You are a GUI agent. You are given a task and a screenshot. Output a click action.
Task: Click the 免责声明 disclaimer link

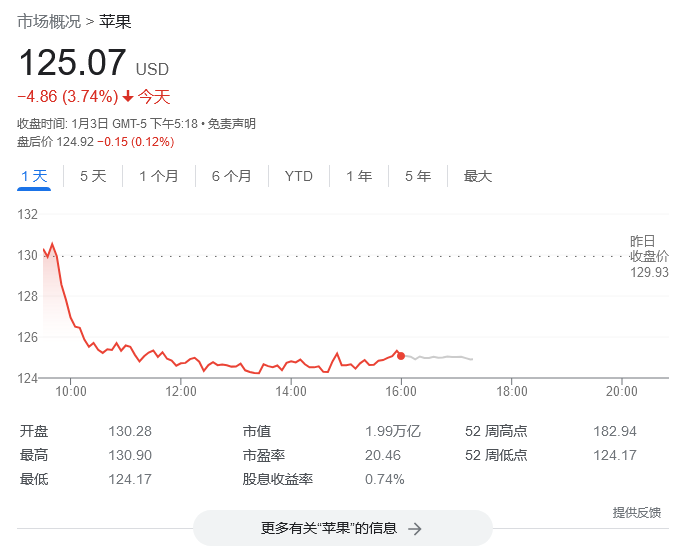pyautogui.click(x=232, y=124)
